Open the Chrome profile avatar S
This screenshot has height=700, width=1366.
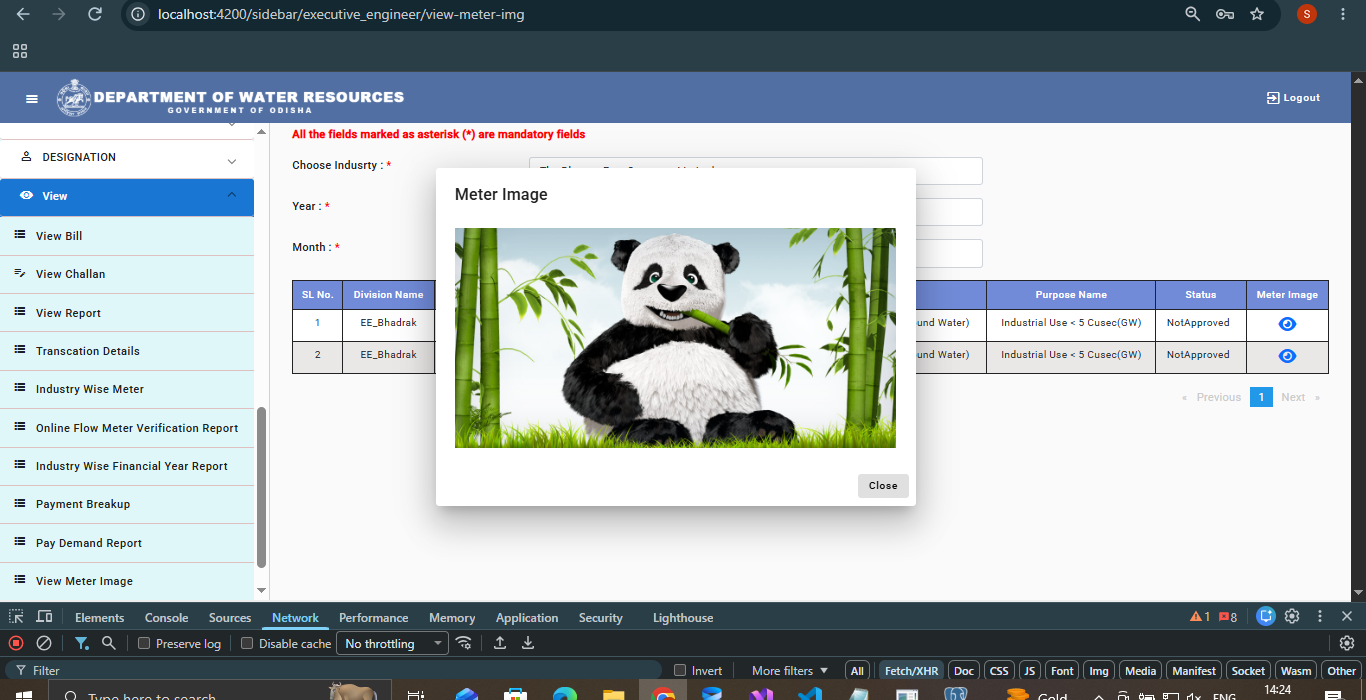tap(1307, 14)
